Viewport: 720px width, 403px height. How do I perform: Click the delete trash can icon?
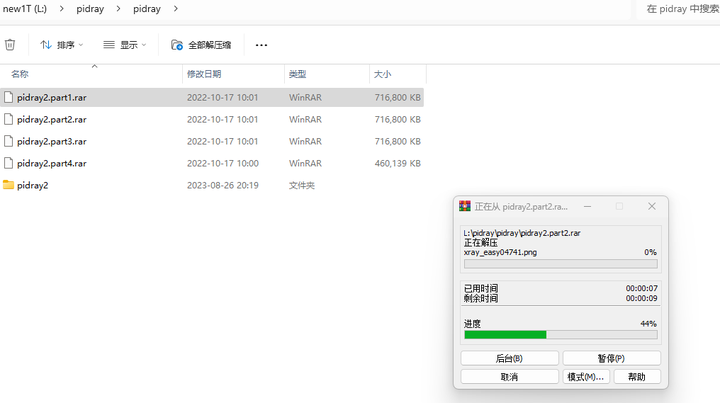click(x=10, y=45)
